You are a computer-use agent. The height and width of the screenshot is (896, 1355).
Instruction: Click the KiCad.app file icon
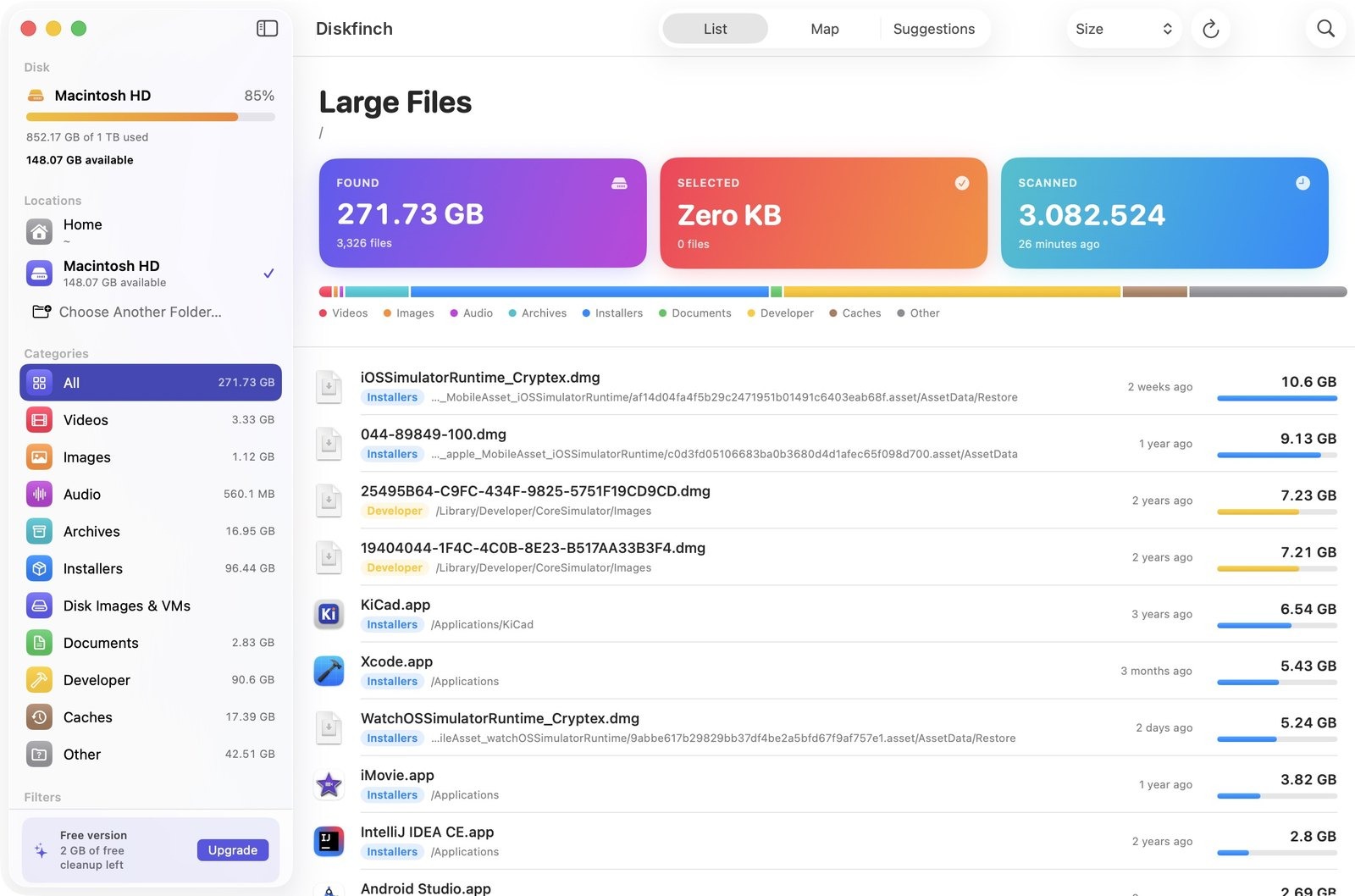[329, 614]
